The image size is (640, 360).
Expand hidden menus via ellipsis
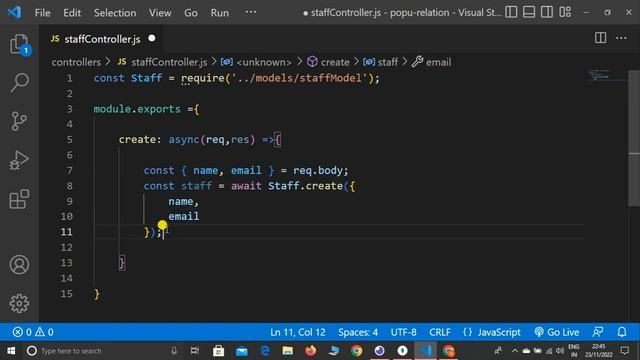coord(251,12)
